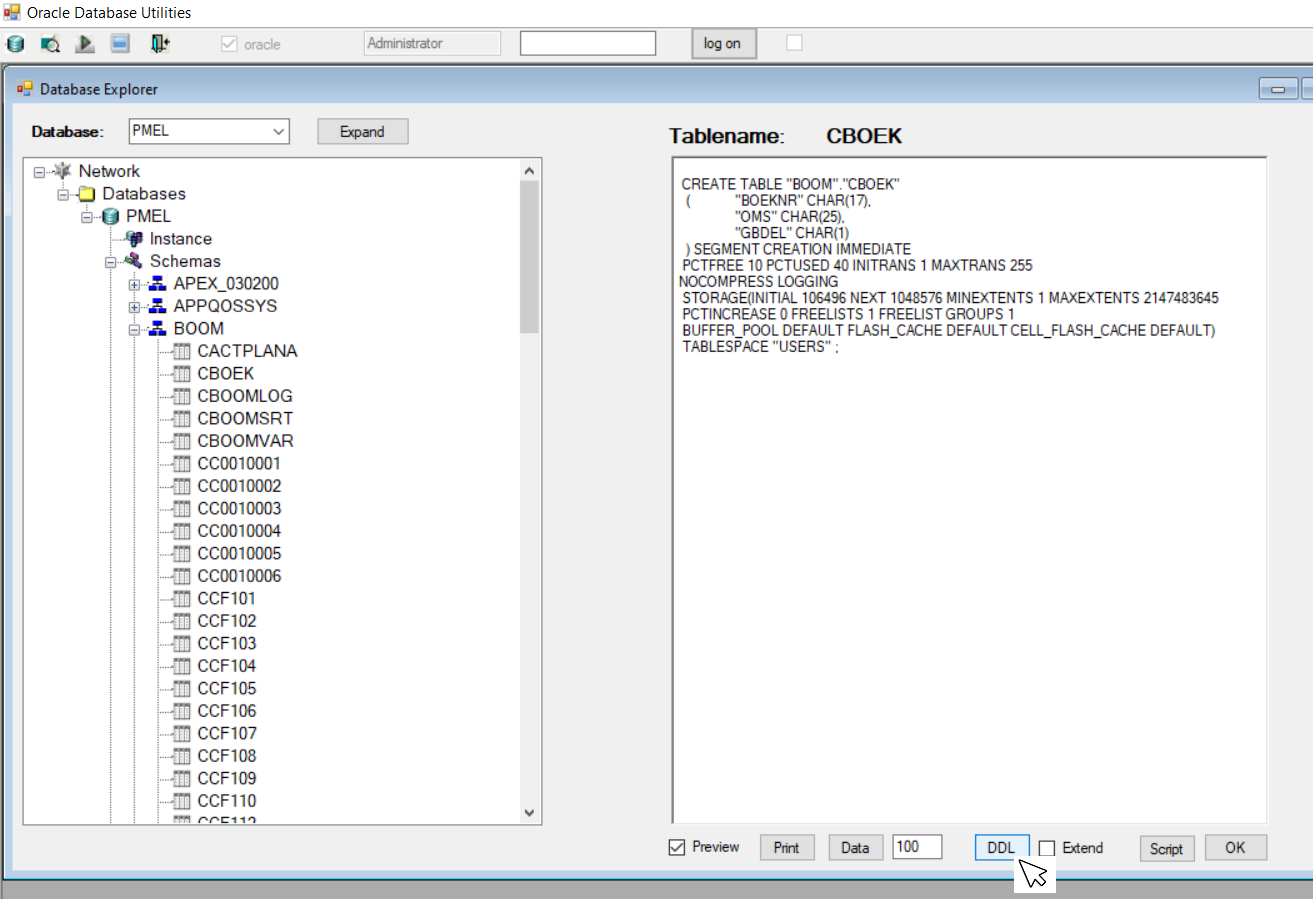Click the BOOM schema icon
1313x899 pixels.
158,329
